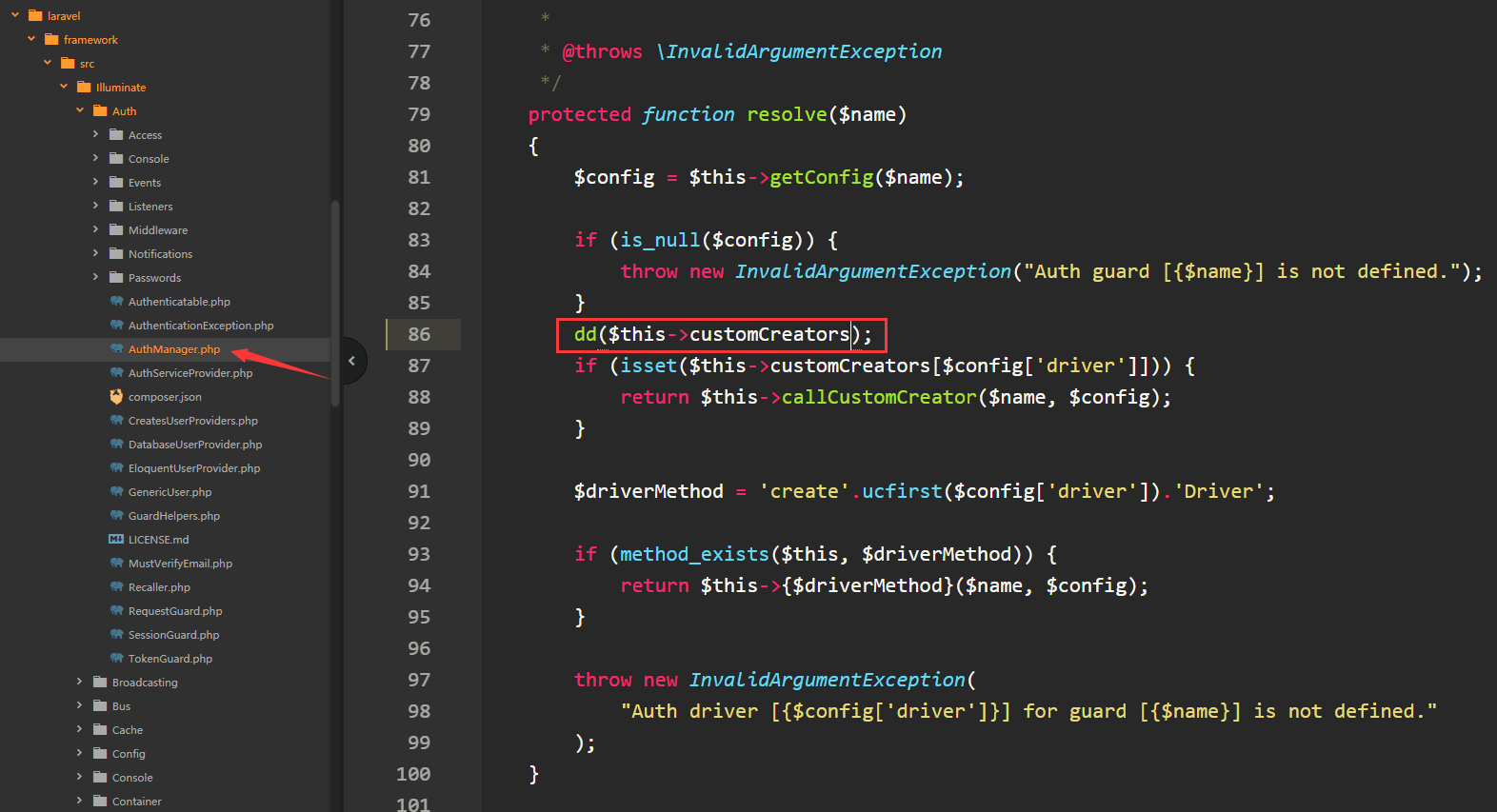Click the Auth folder icon

point(100,110)
